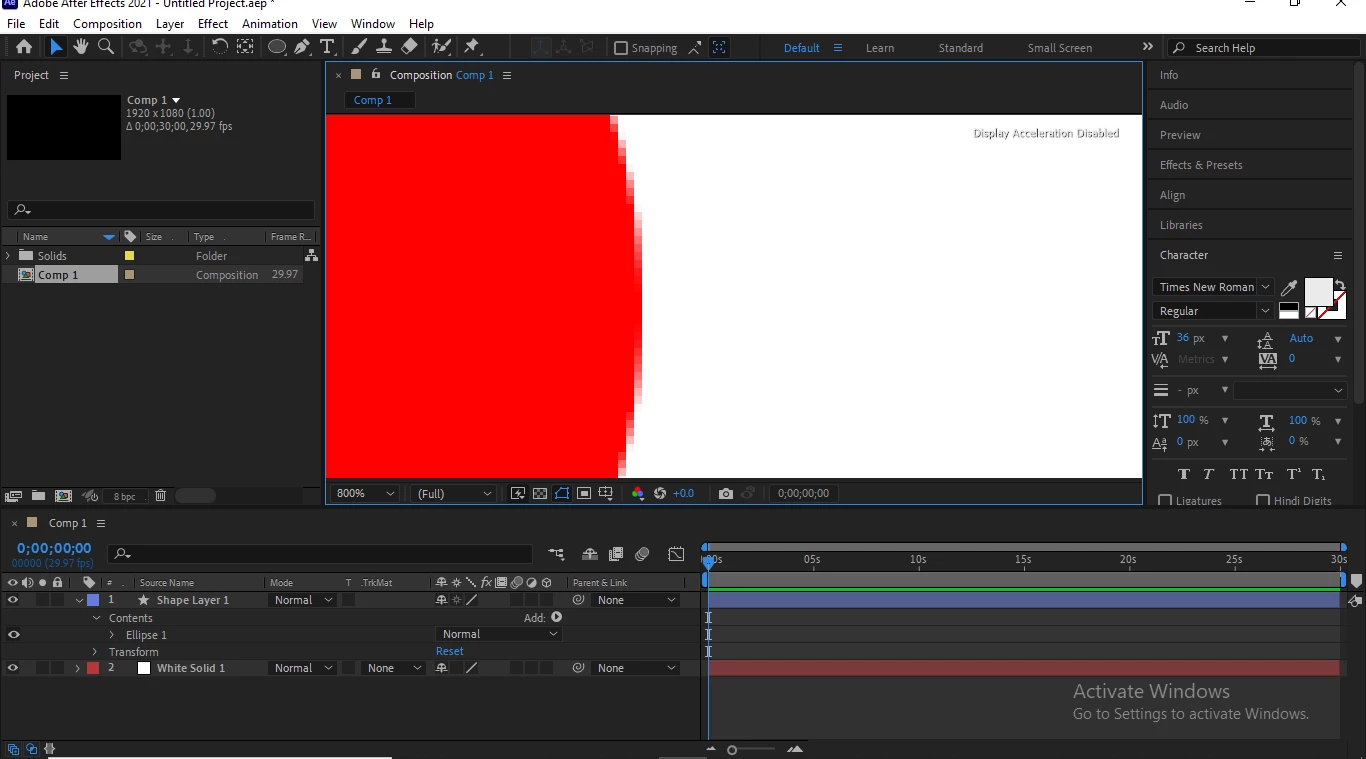The height and width of the screenshot is (759, 1366).
Task: Select the Selection arrow tool
Action: click(x=55, y=47)
